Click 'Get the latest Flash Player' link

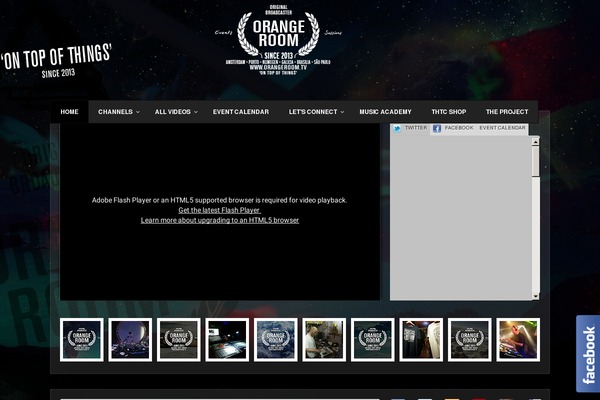coord(219,210)
